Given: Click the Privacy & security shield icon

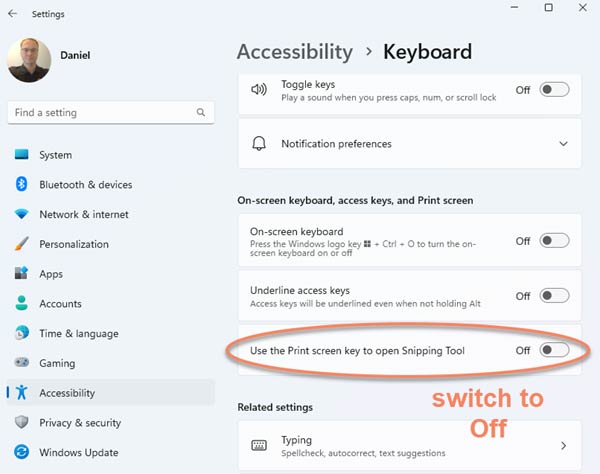Looking at the screenshot, I should [21, 422].
